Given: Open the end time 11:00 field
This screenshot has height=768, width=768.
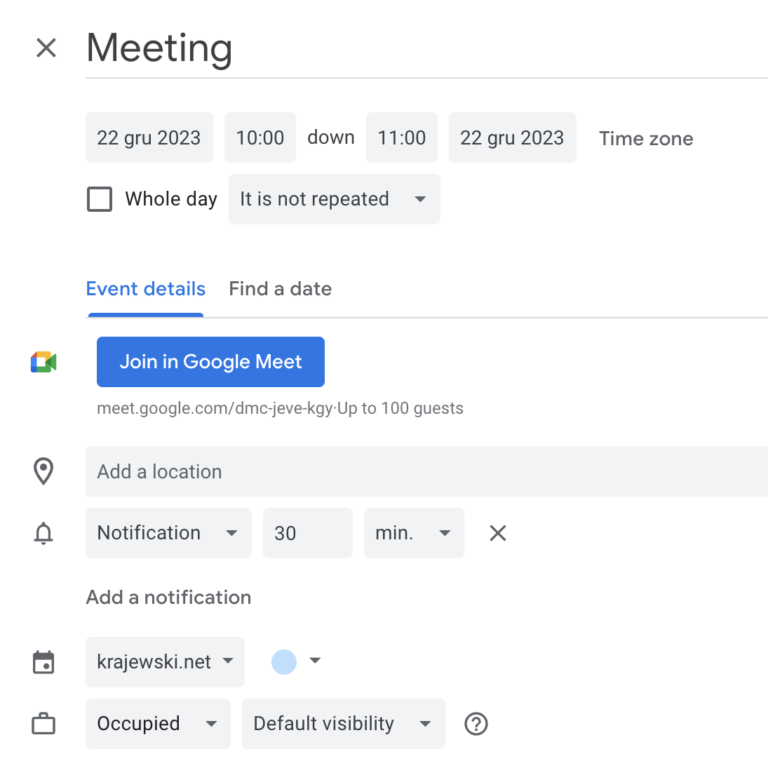Looking at the screenshot, I should (402, 138).
